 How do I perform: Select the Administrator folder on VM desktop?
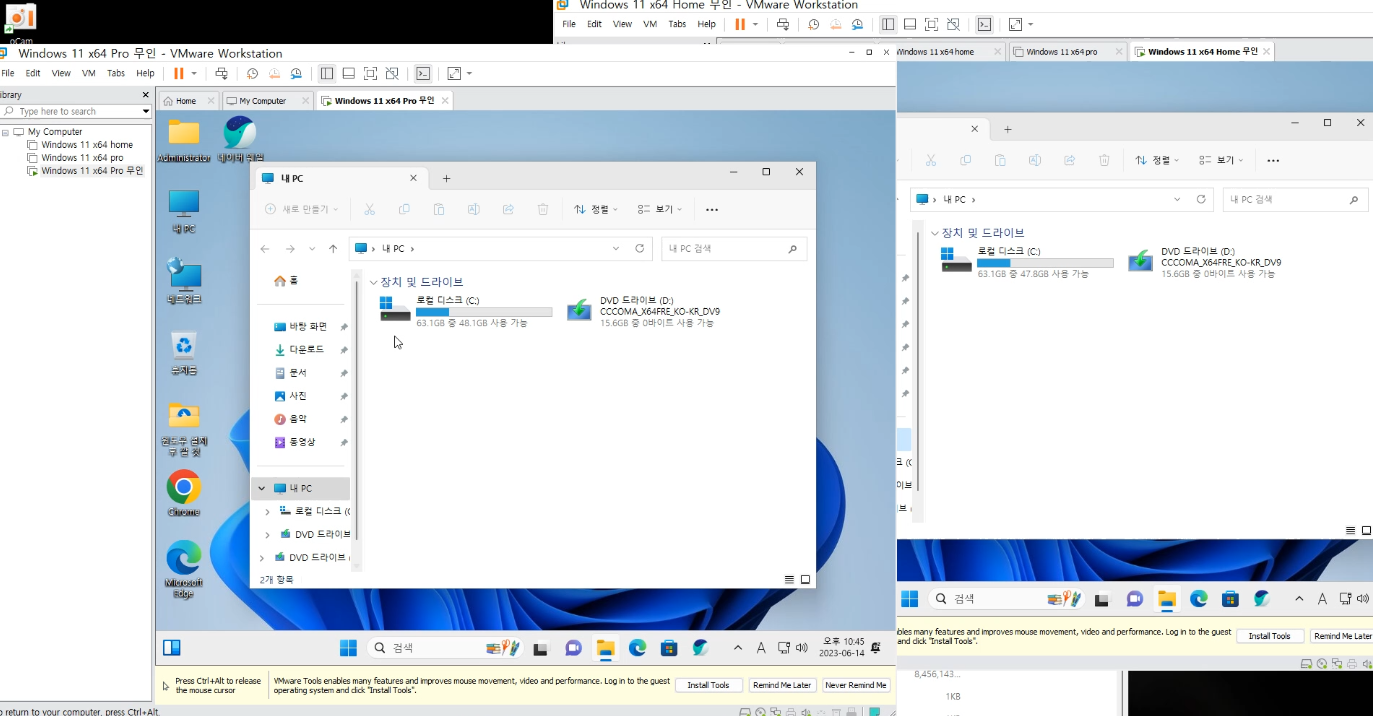184,139
